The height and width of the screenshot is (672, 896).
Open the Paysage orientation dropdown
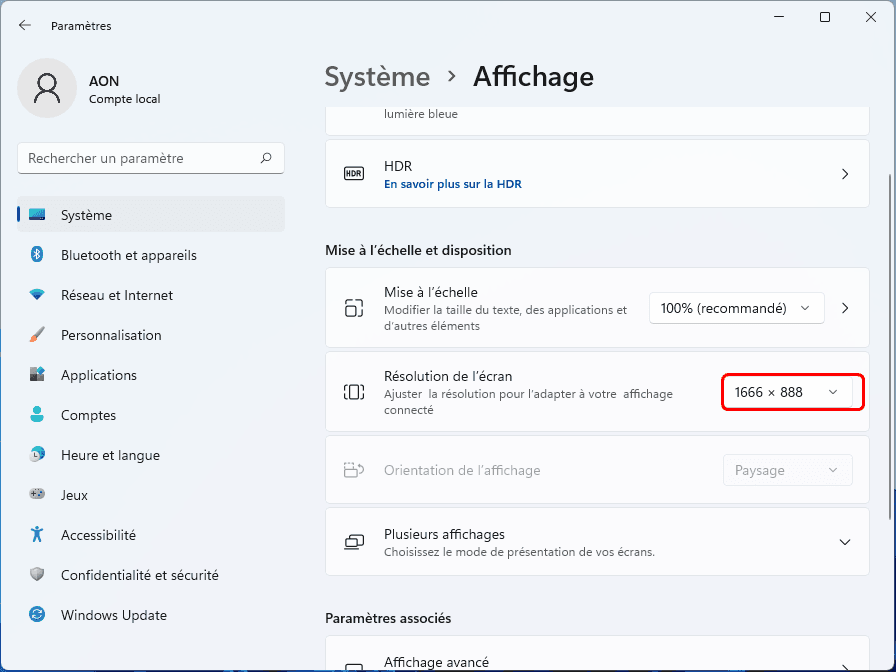pyautogui.click(x=787, y=470)
